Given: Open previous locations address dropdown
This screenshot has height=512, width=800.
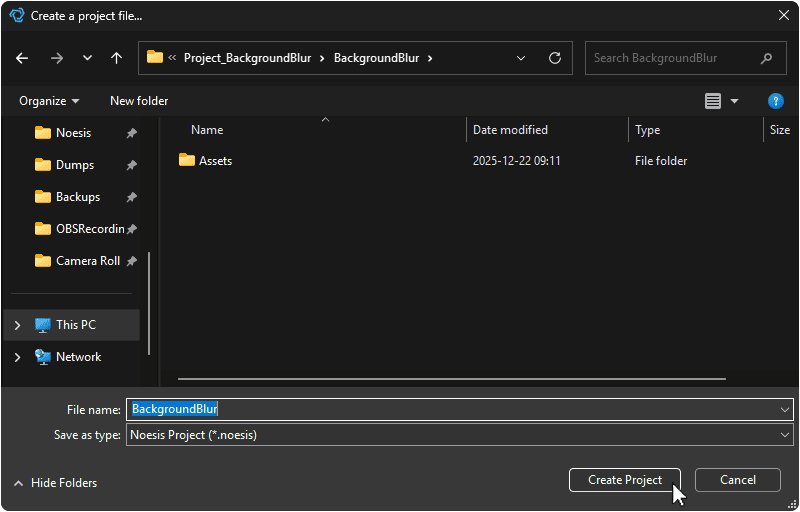Looking at the screenshot, I should [x=521, y=58].
